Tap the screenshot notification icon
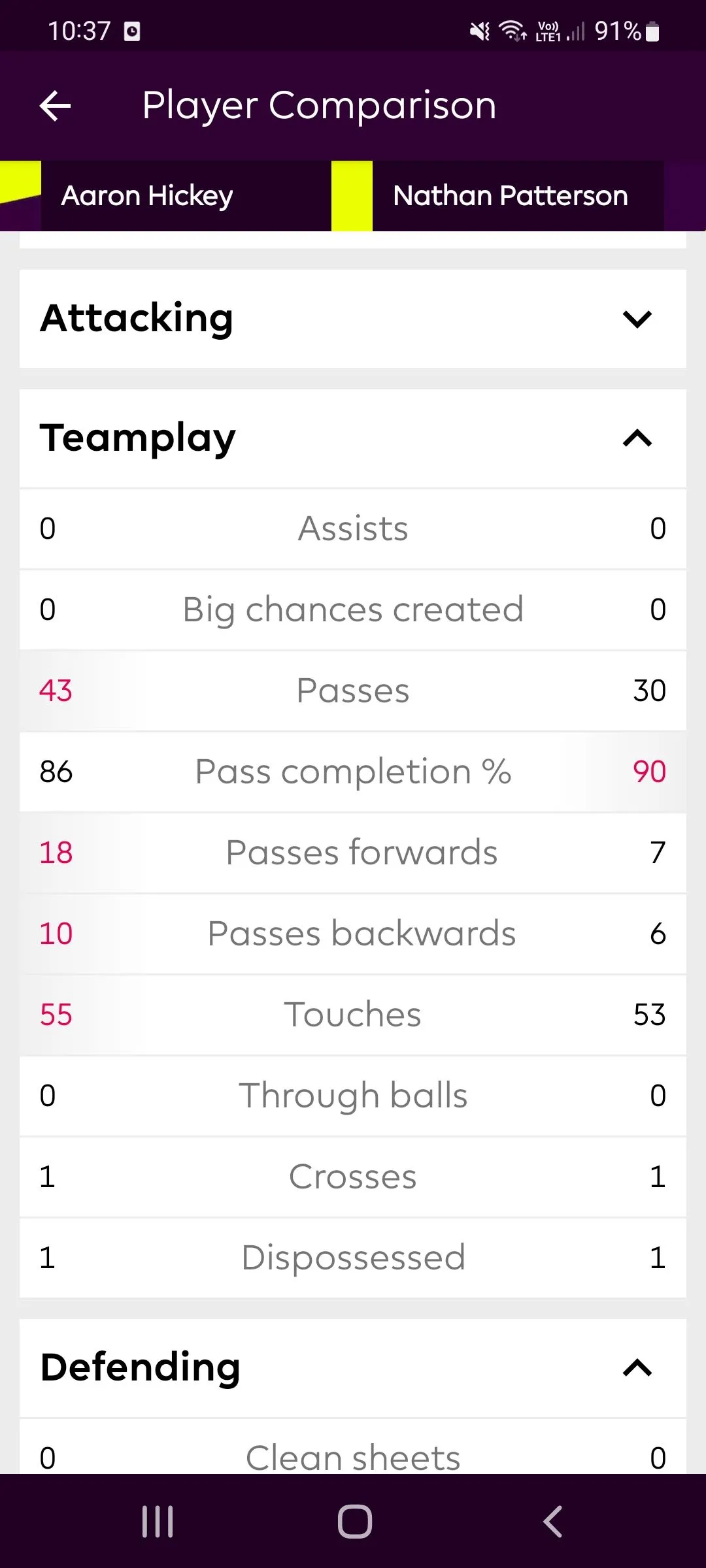This screenshot has height=1568, width=706. [x=132, y=31]
